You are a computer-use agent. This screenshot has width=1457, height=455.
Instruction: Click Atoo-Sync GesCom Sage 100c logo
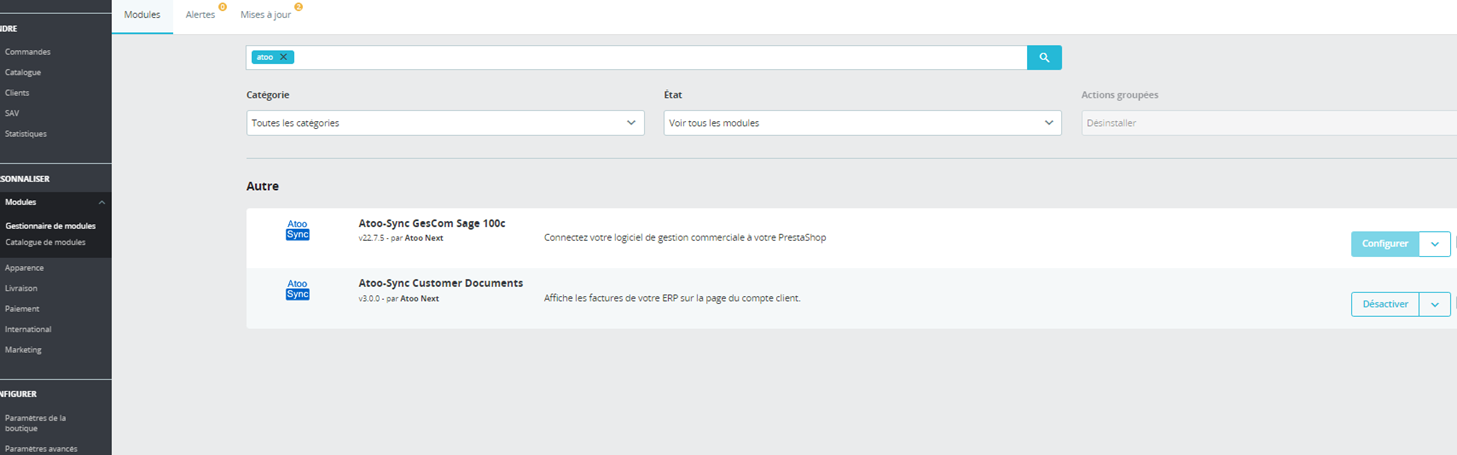pyautogui.click(x=298, y=229)
